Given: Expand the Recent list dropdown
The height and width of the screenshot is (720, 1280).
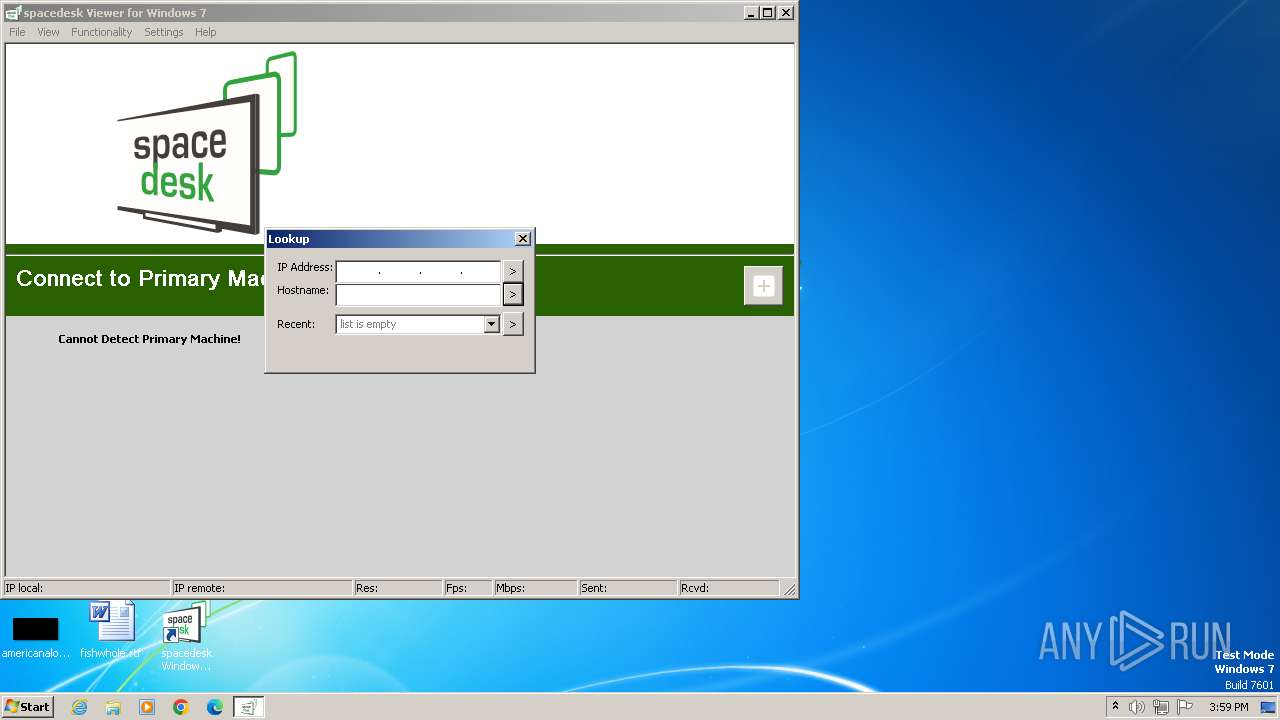Looking at the screenshot, I should coord(491,324).
